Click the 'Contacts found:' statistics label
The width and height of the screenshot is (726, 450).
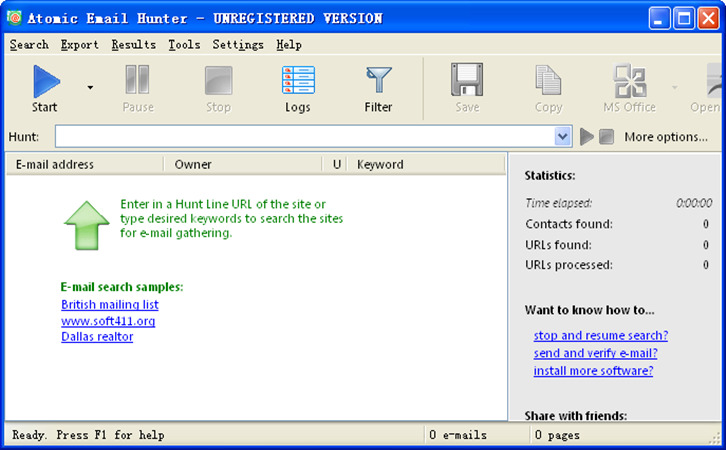tap(569, 224)
